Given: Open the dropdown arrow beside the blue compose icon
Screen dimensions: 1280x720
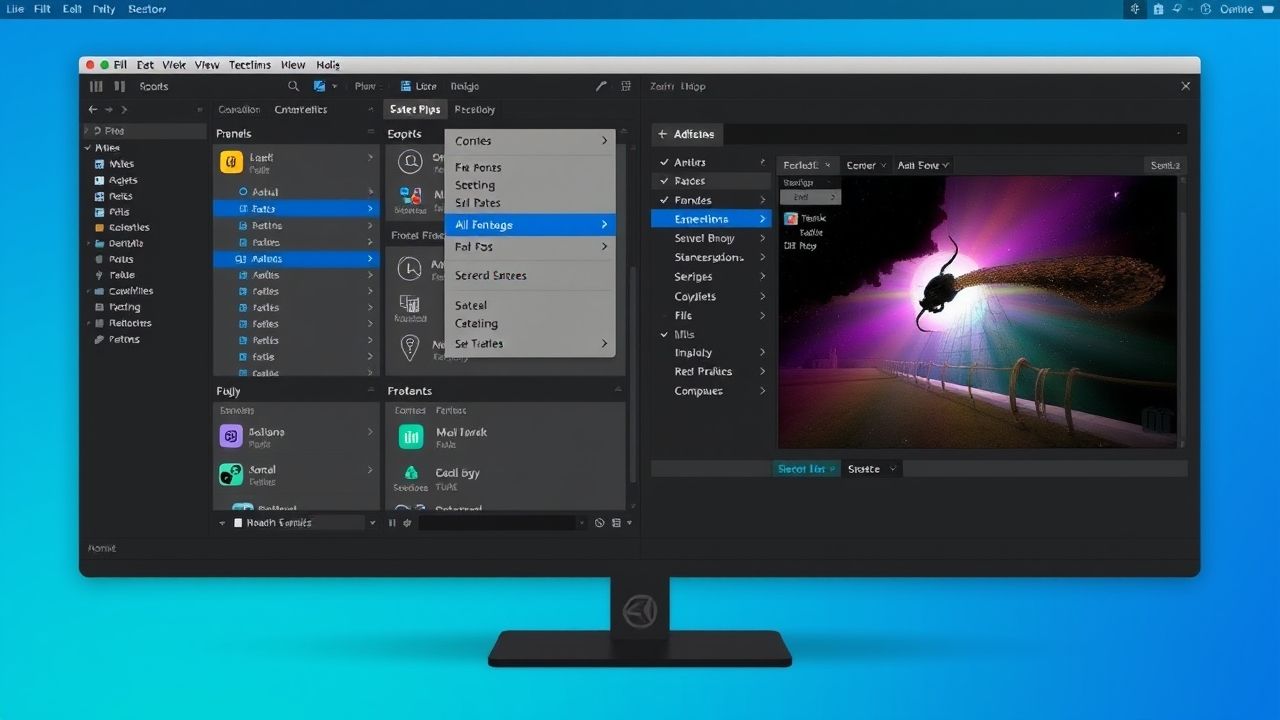Looking at the screenshot, I should [335, 87].
